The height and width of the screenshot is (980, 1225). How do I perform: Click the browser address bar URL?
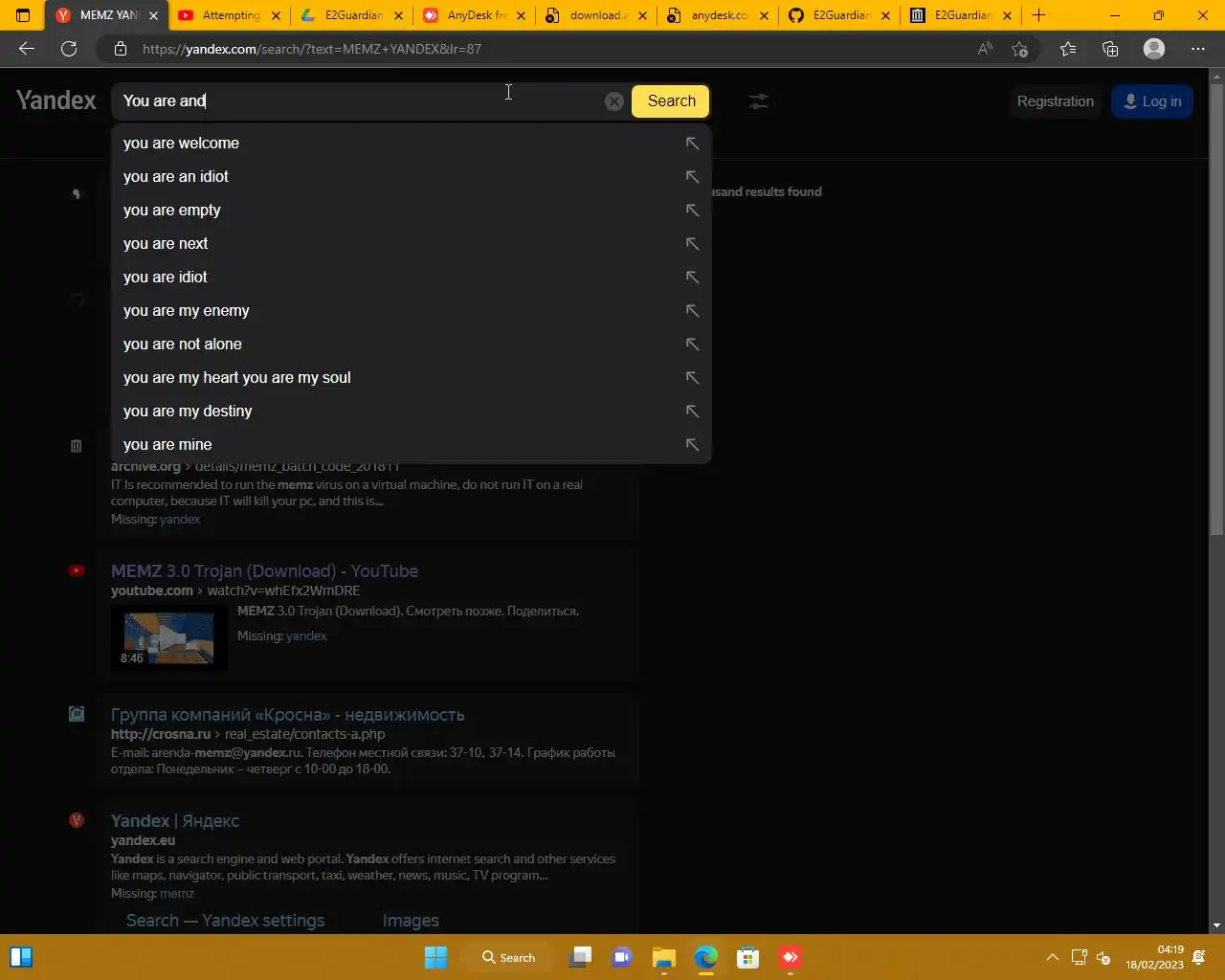312,49
